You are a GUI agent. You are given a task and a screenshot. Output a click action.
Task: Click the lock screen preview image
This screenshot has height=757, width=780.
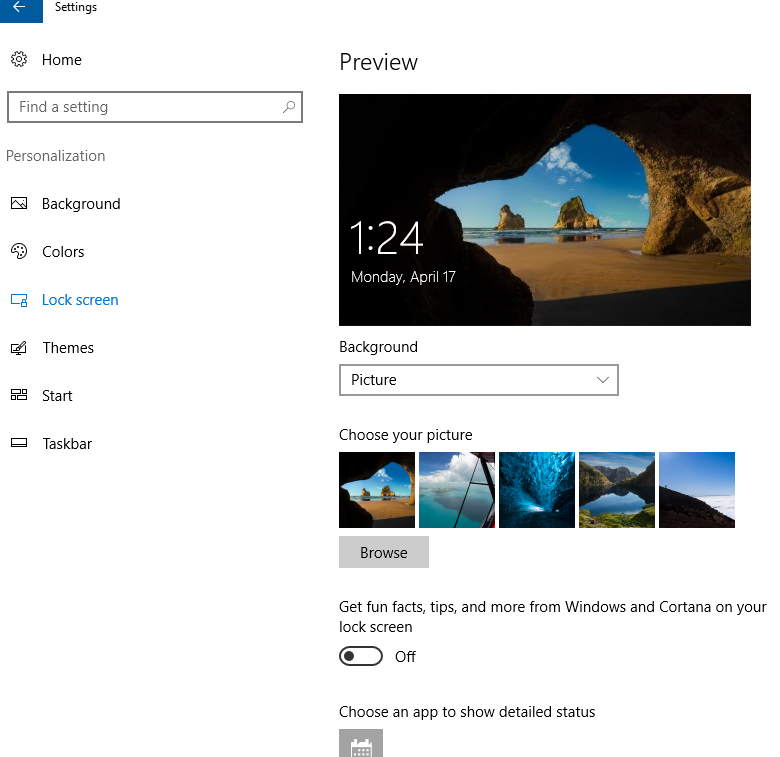(545, 210)
